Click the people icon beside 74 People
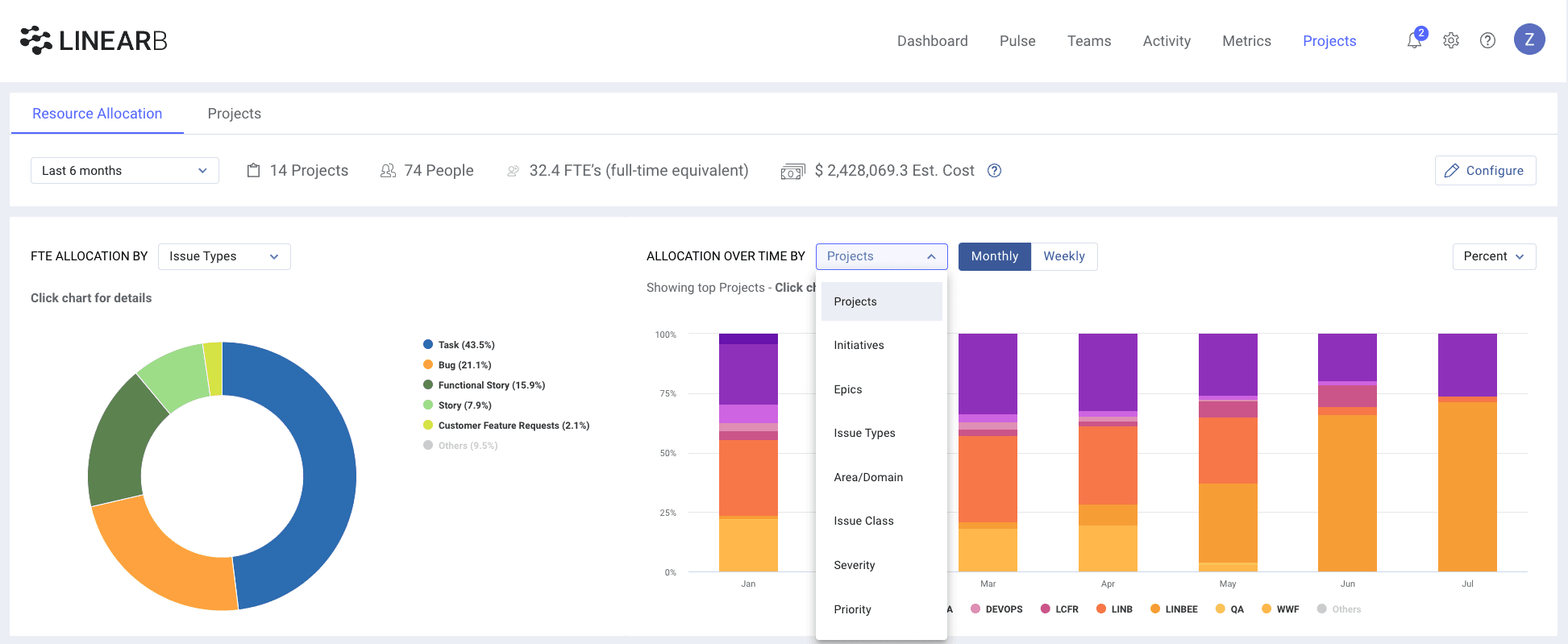Image resolution: width=1568 pixels, height=644 pixels. 388,170
